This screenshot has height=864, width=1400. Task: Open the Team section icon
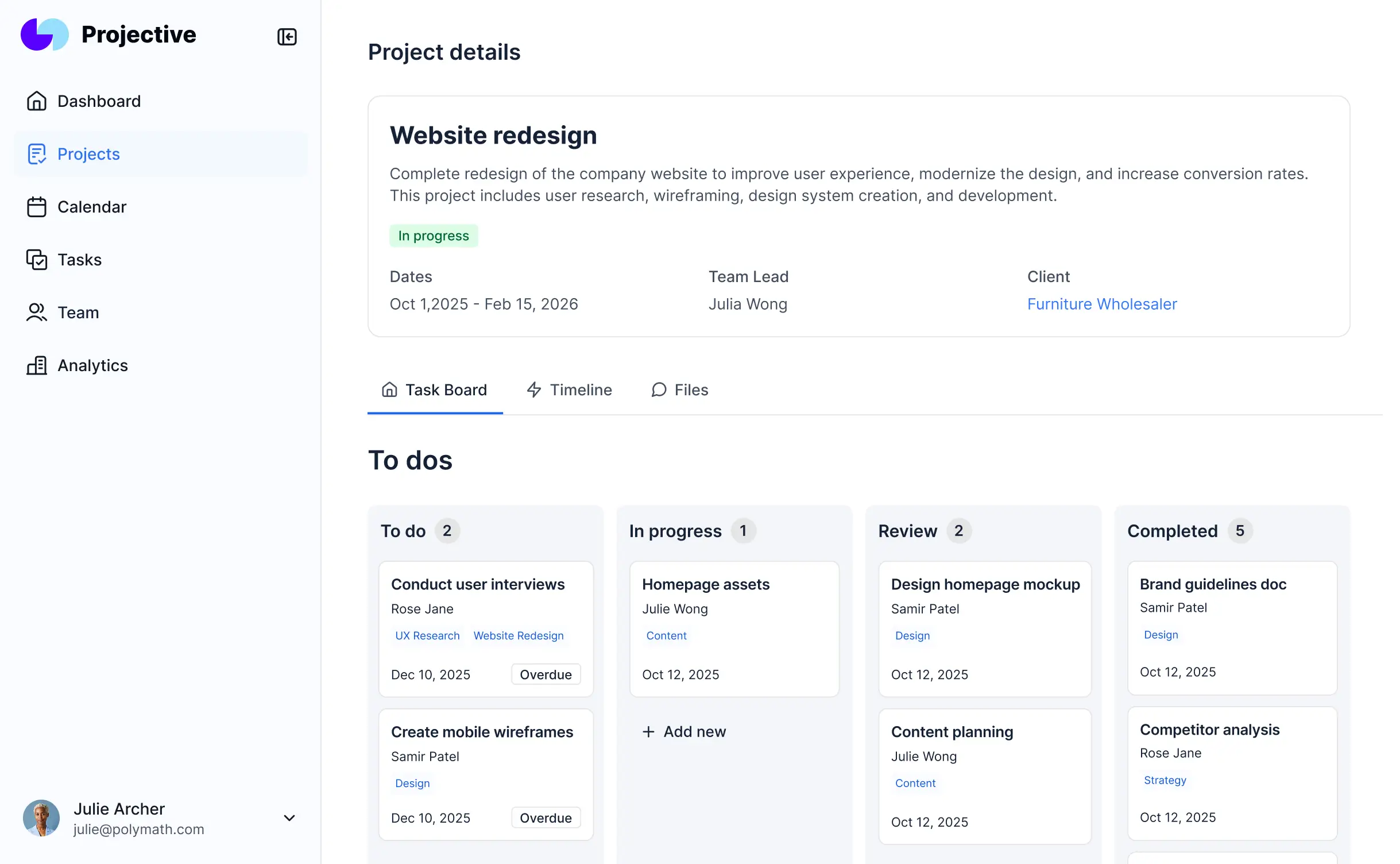(36, 313)
